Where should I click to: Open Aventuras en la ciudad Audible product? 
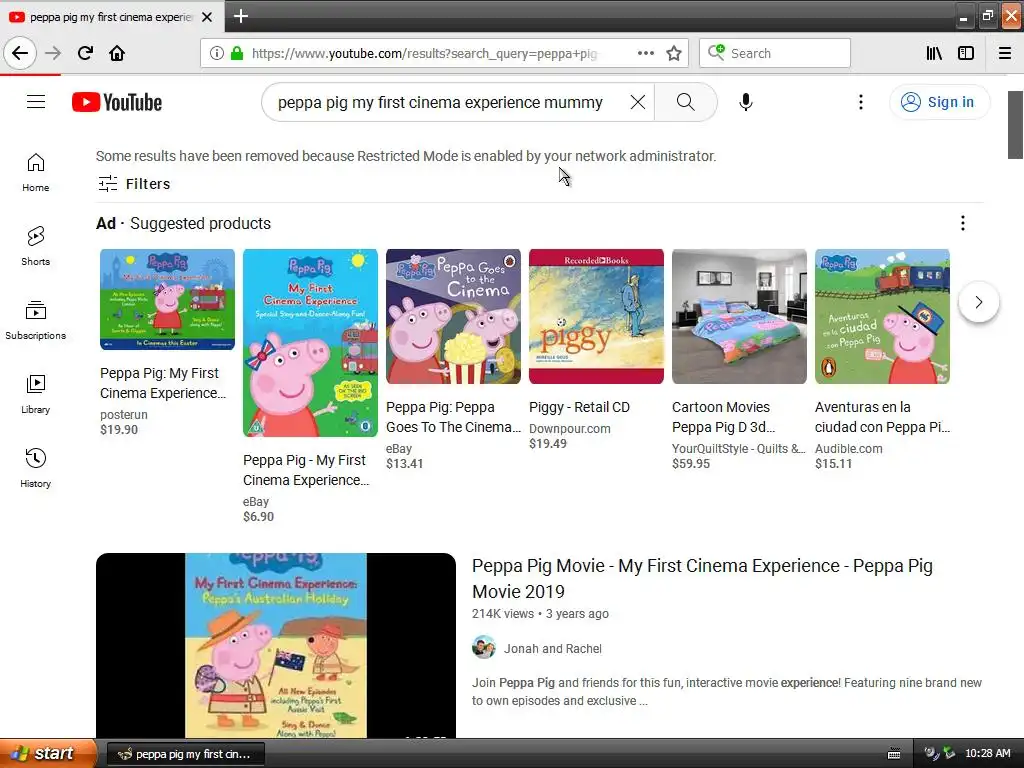(x=882, y=417)
